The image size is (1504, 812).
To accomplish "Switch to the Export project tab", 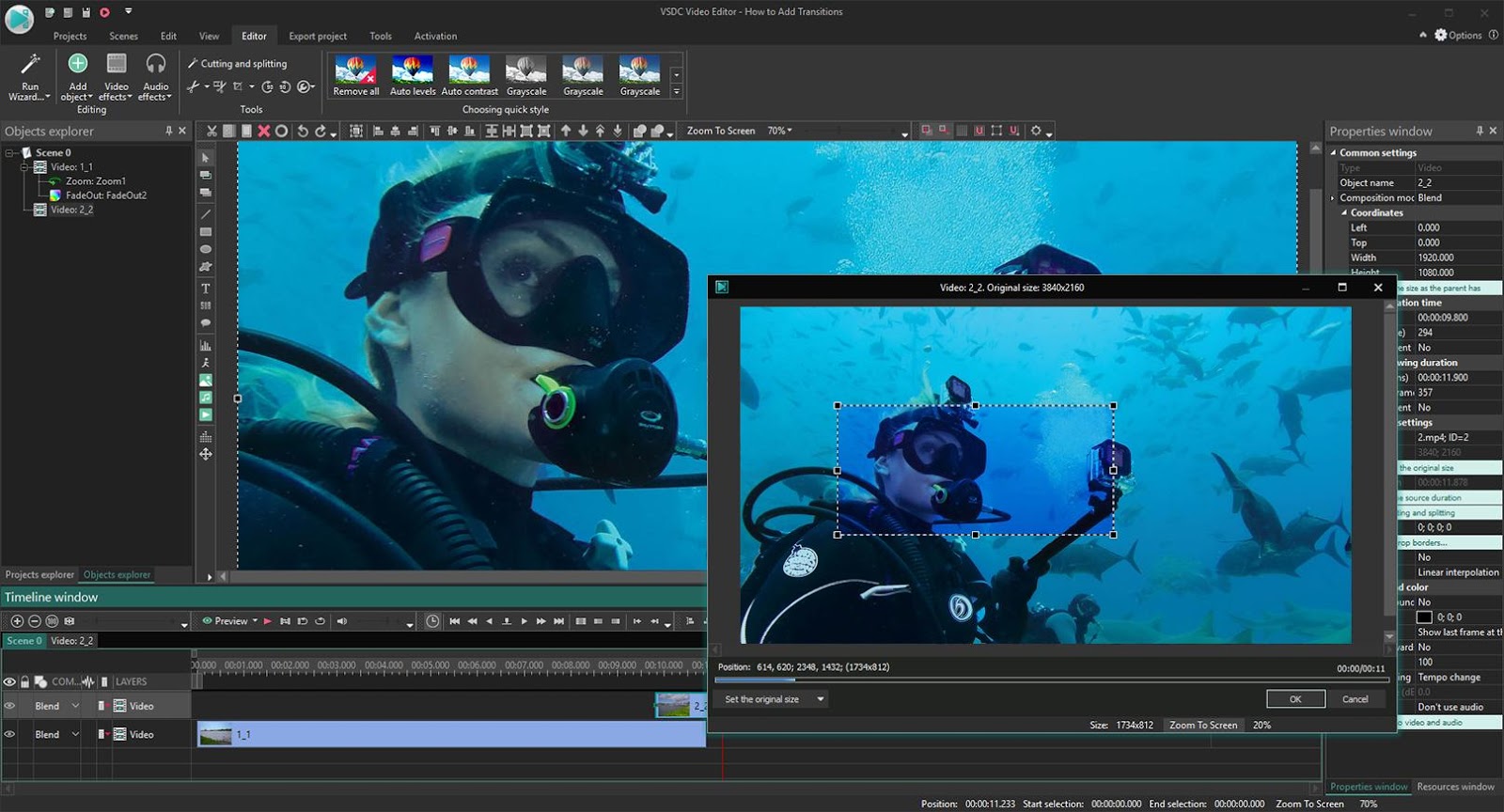I will point(318,36).
